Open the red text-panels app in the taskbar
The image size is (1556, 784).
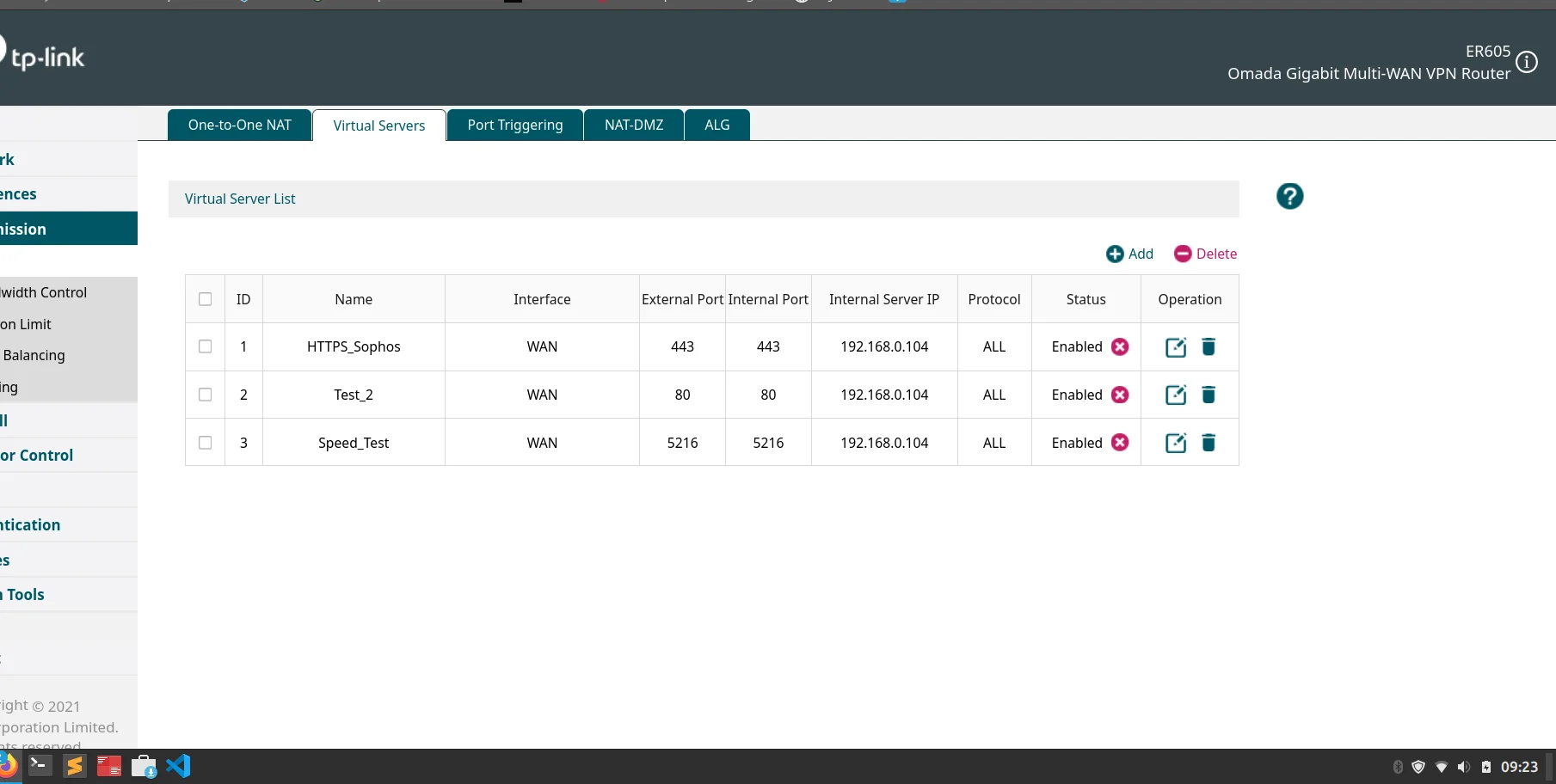109,766
